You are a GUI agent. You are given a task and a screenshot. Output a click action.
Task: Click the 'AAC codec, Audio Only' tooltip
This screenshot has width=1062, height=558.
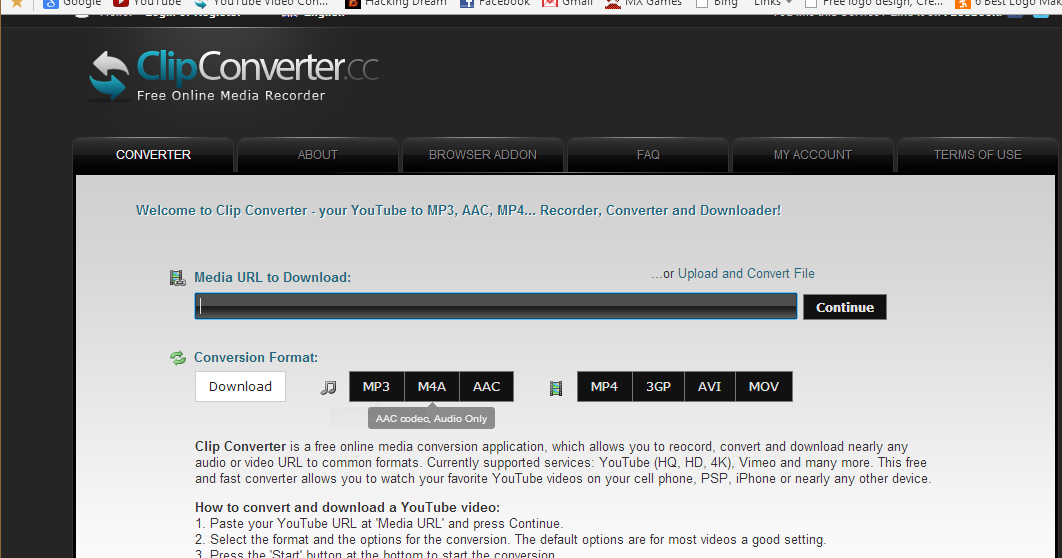pyautogui.click(x=431, y=418)
